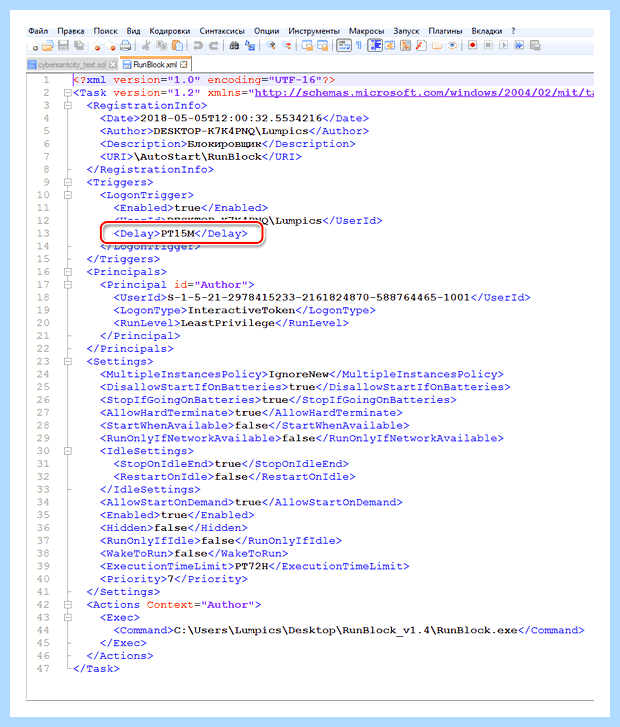The height and width of the screenshot is (727, 620).
Task: Toggle Indent Guide toolbar button
Action: click(375, 45)
